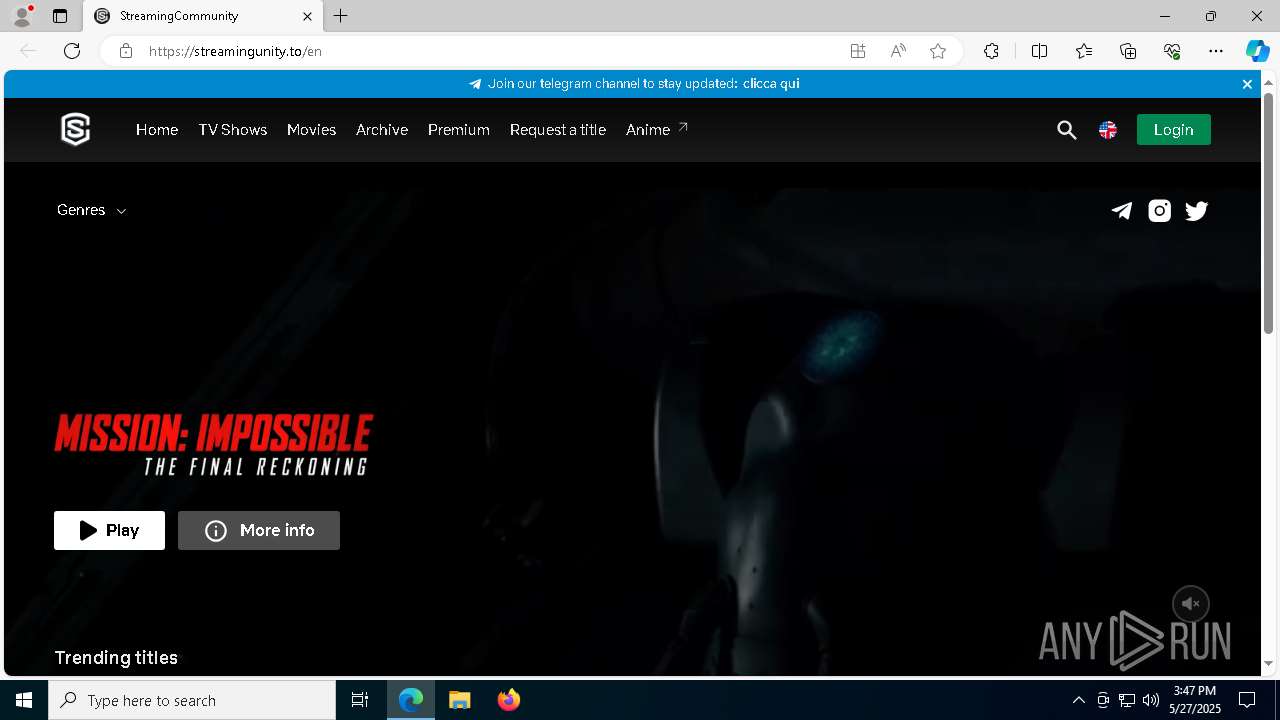Open Browser essentials heart icon

(1172, 51)
